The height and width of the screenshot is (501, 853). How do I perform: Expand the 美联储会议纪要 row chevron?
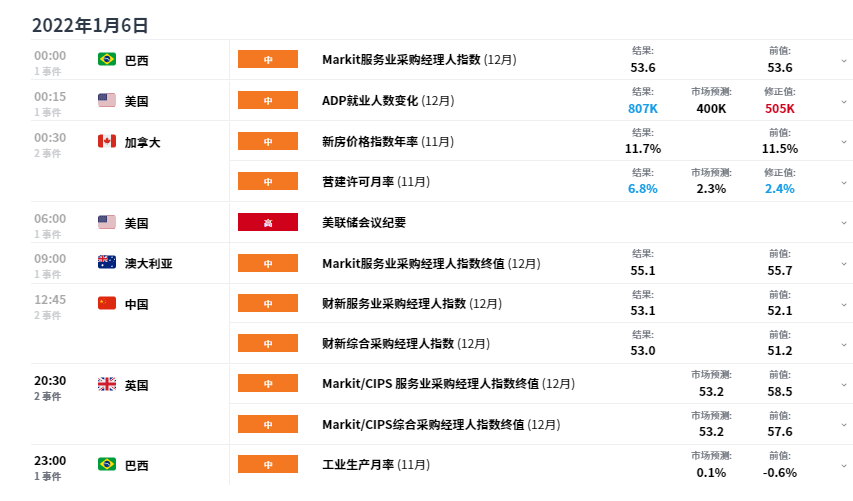tap(844, 223)
